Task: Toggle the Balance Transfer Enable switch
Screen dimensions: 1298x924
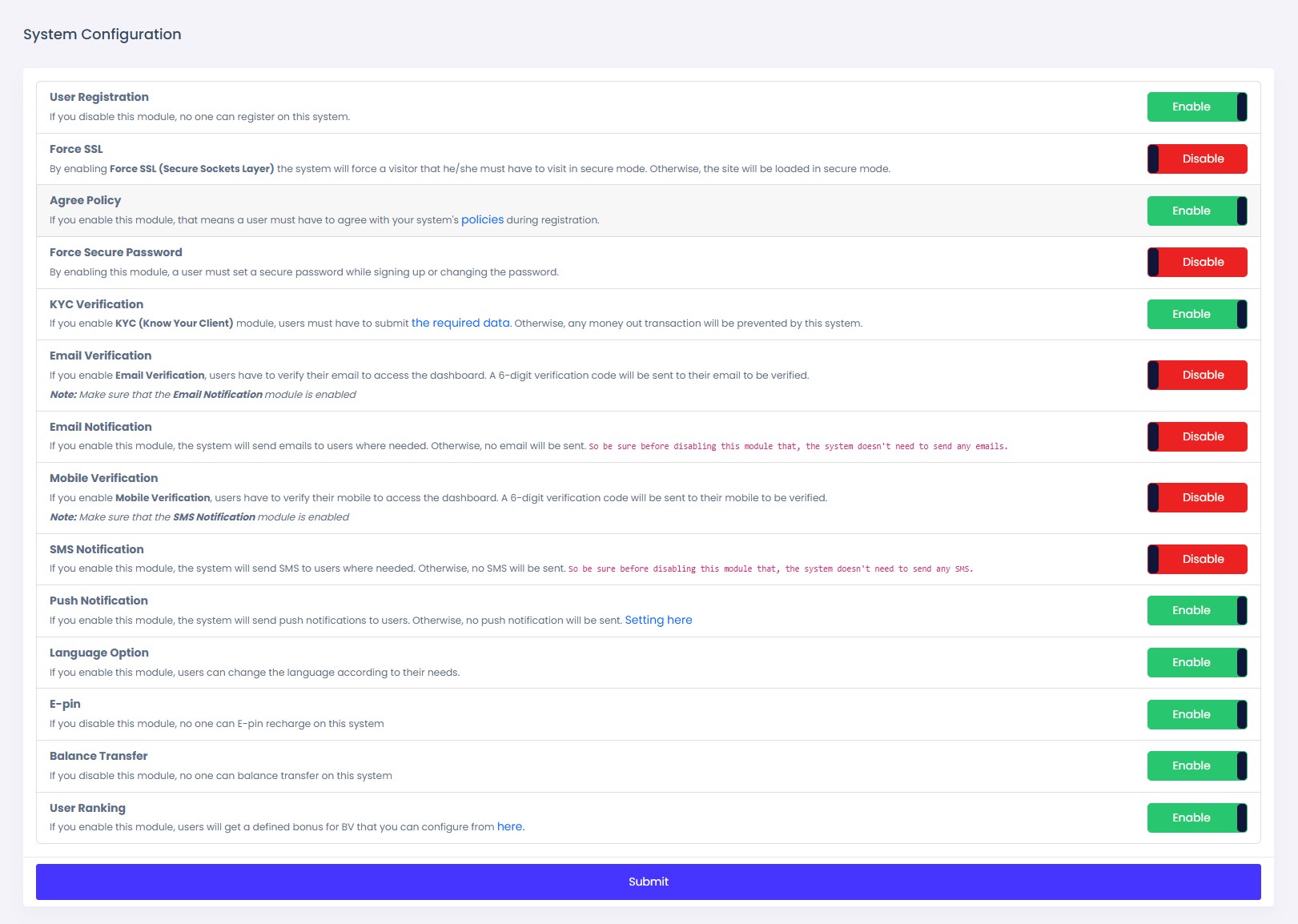Action: click(x=1197, y=765)
